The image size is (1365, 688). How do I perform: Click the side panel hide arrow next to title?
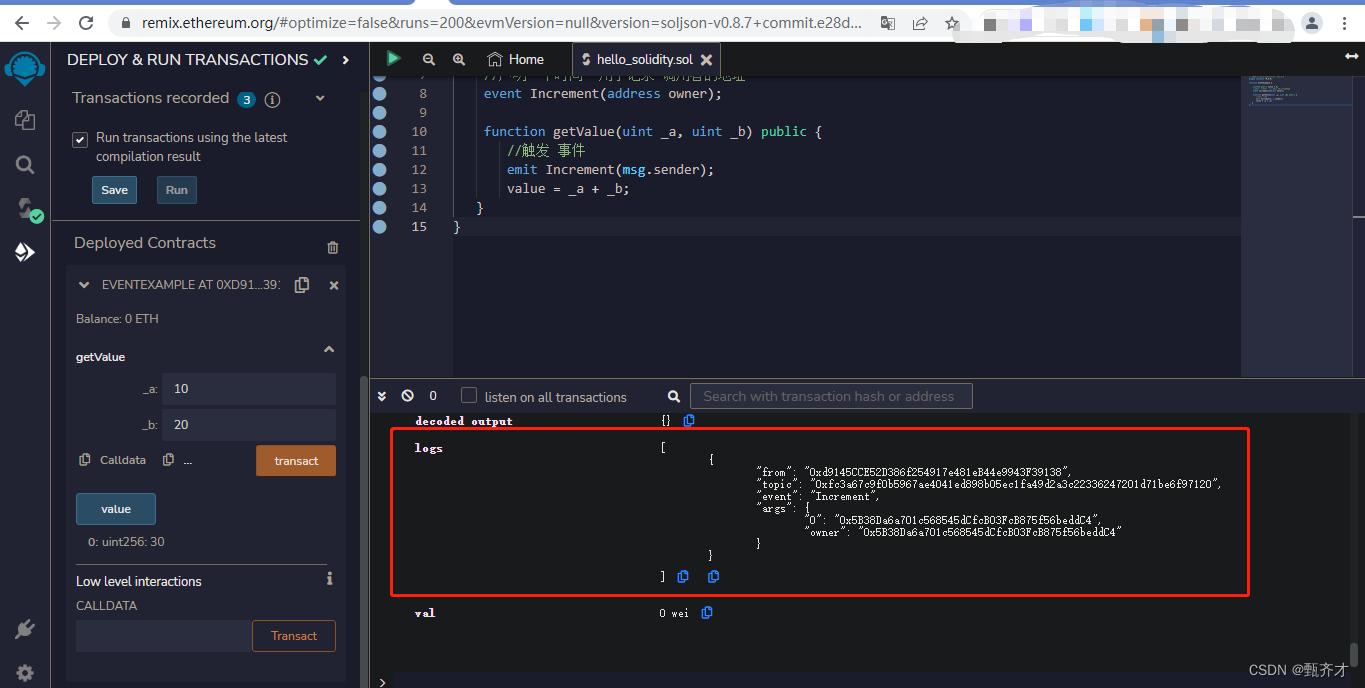[346, 60]
